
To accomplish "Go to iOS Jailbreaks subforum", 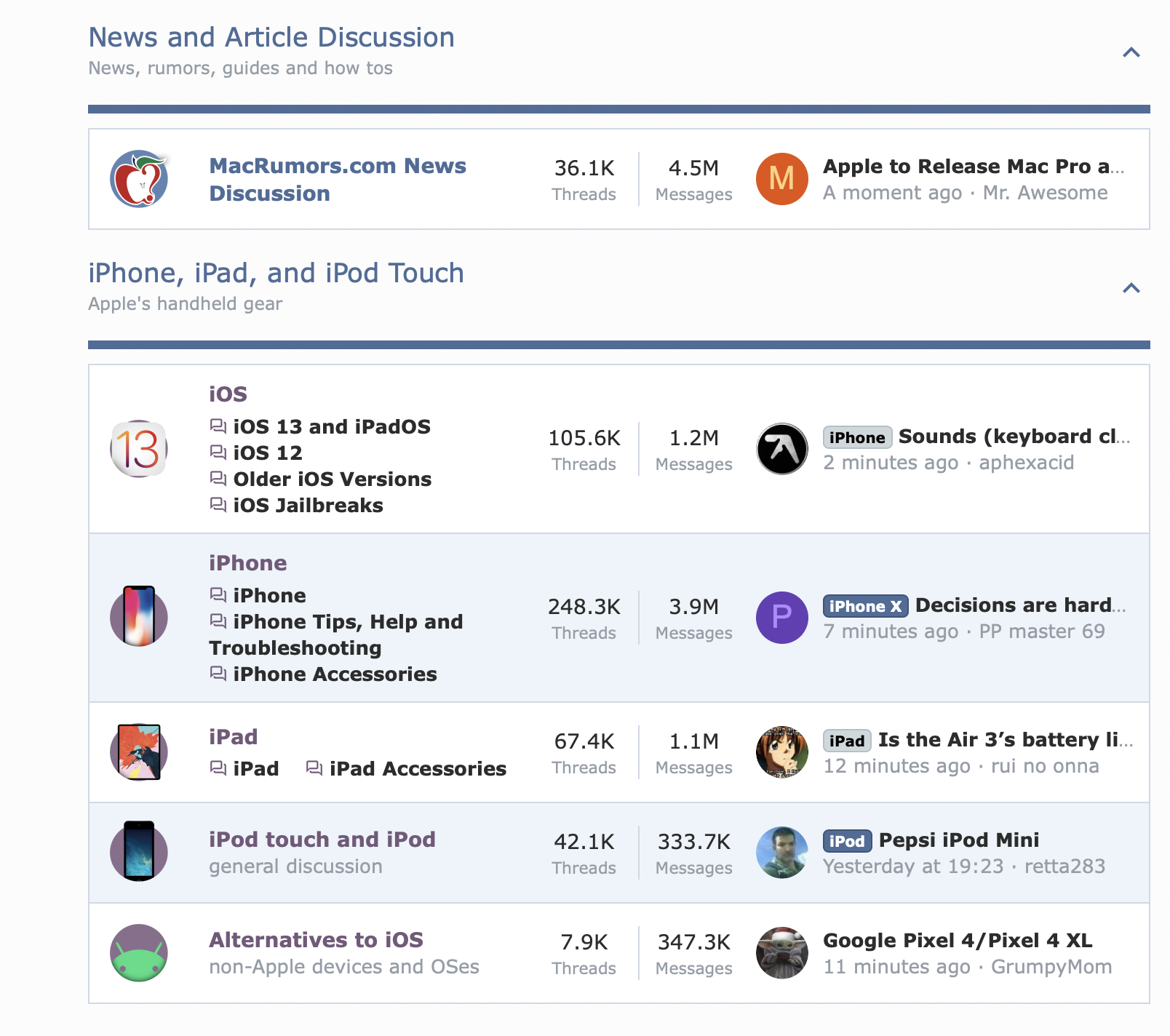I will tap(308, 505).
